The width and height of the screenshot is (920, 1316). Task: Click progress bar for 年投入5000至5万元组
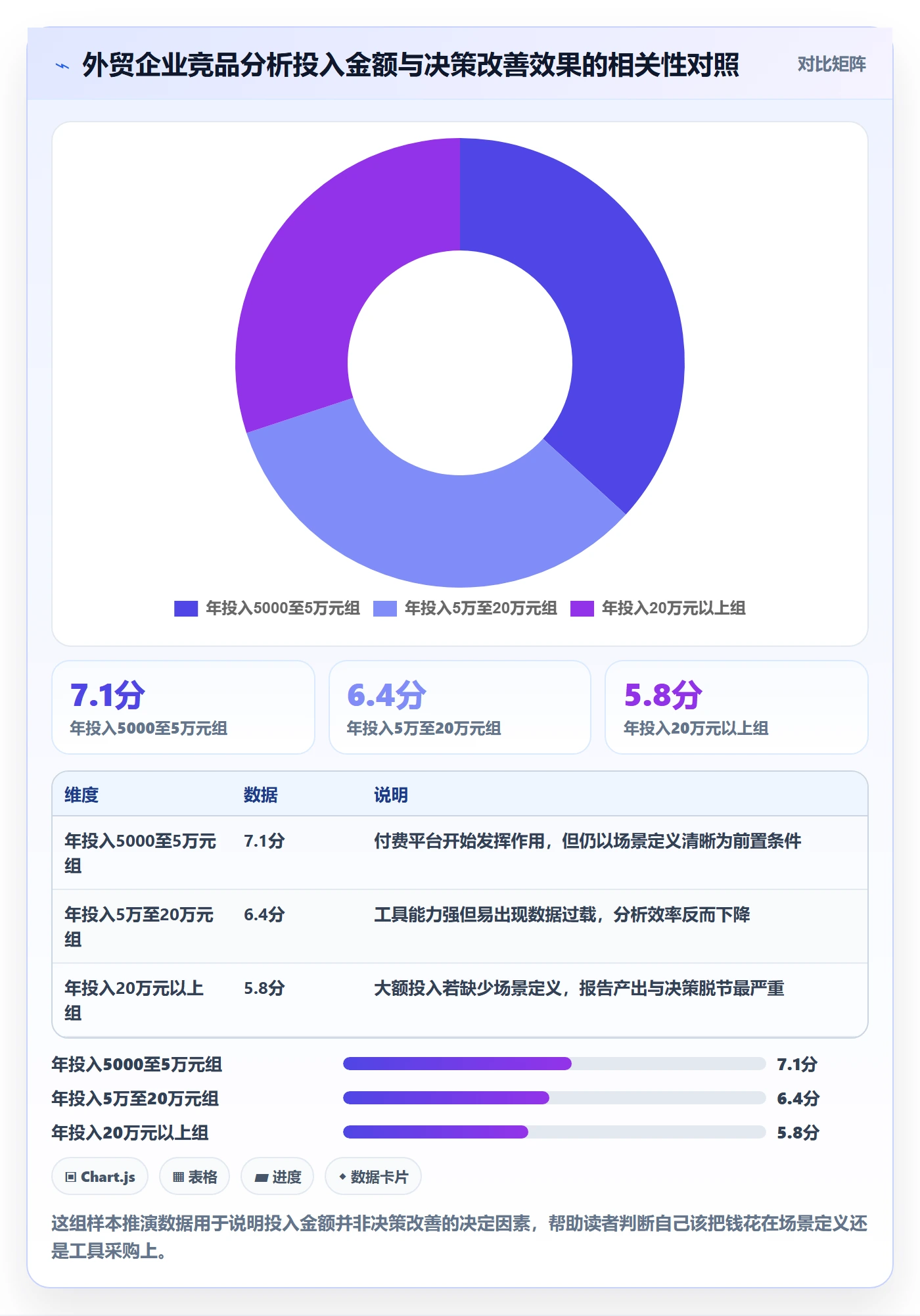coord(555,1064)
